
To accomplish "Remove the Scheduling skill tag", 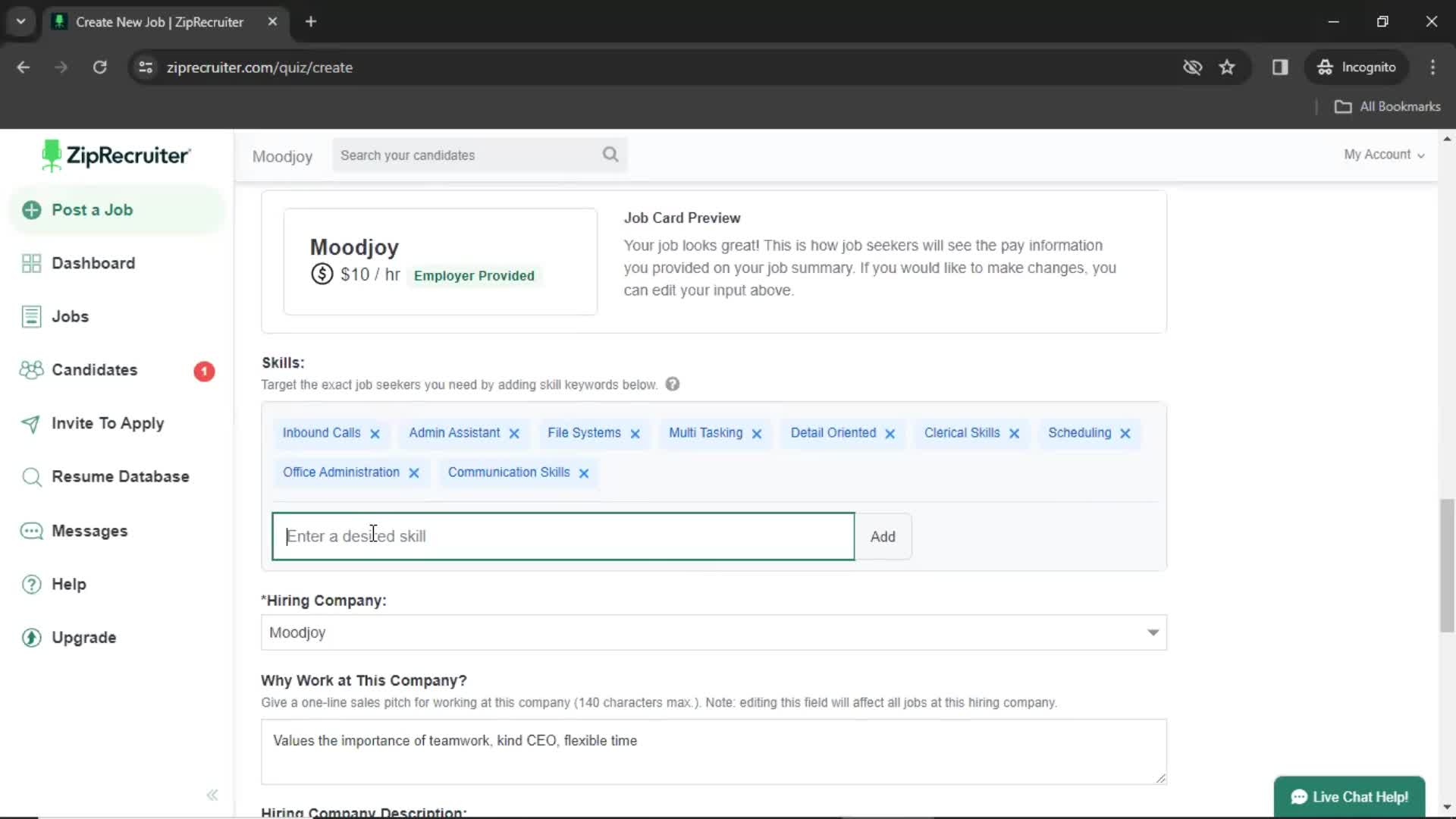I will (1125, 432).
